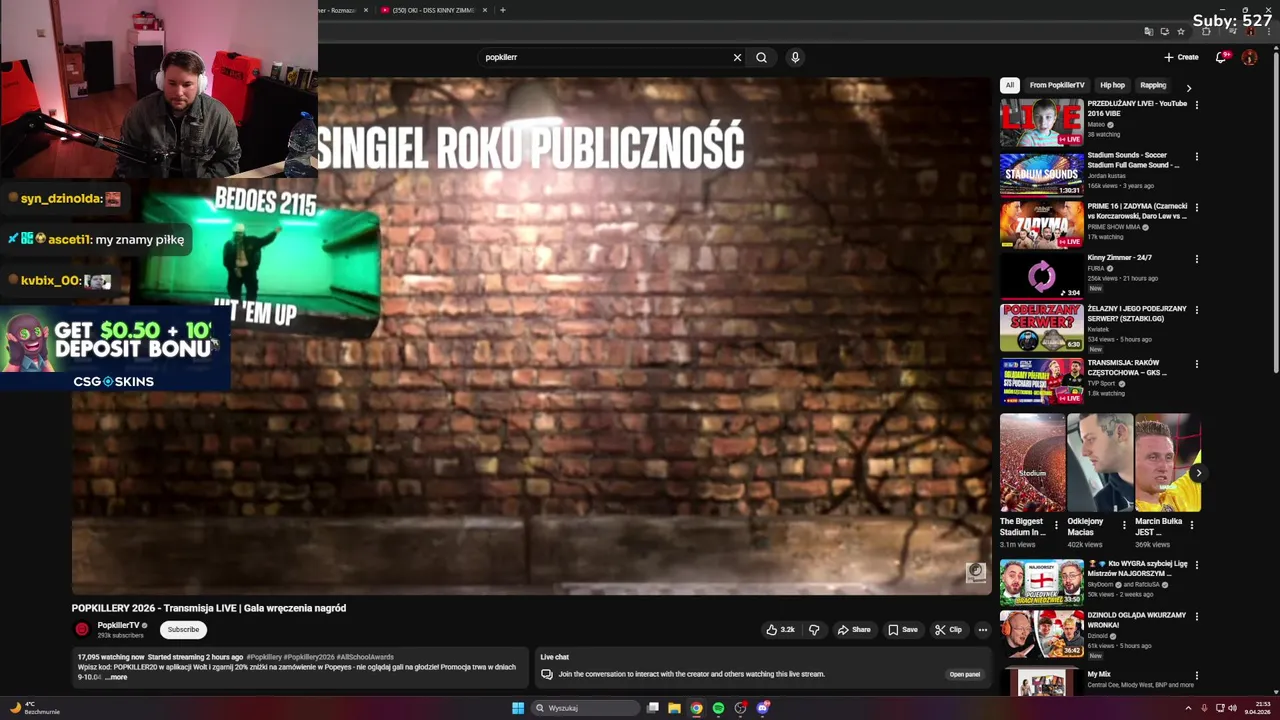Open options for The Biggest Stadium short

click(x=1056, y=524)
